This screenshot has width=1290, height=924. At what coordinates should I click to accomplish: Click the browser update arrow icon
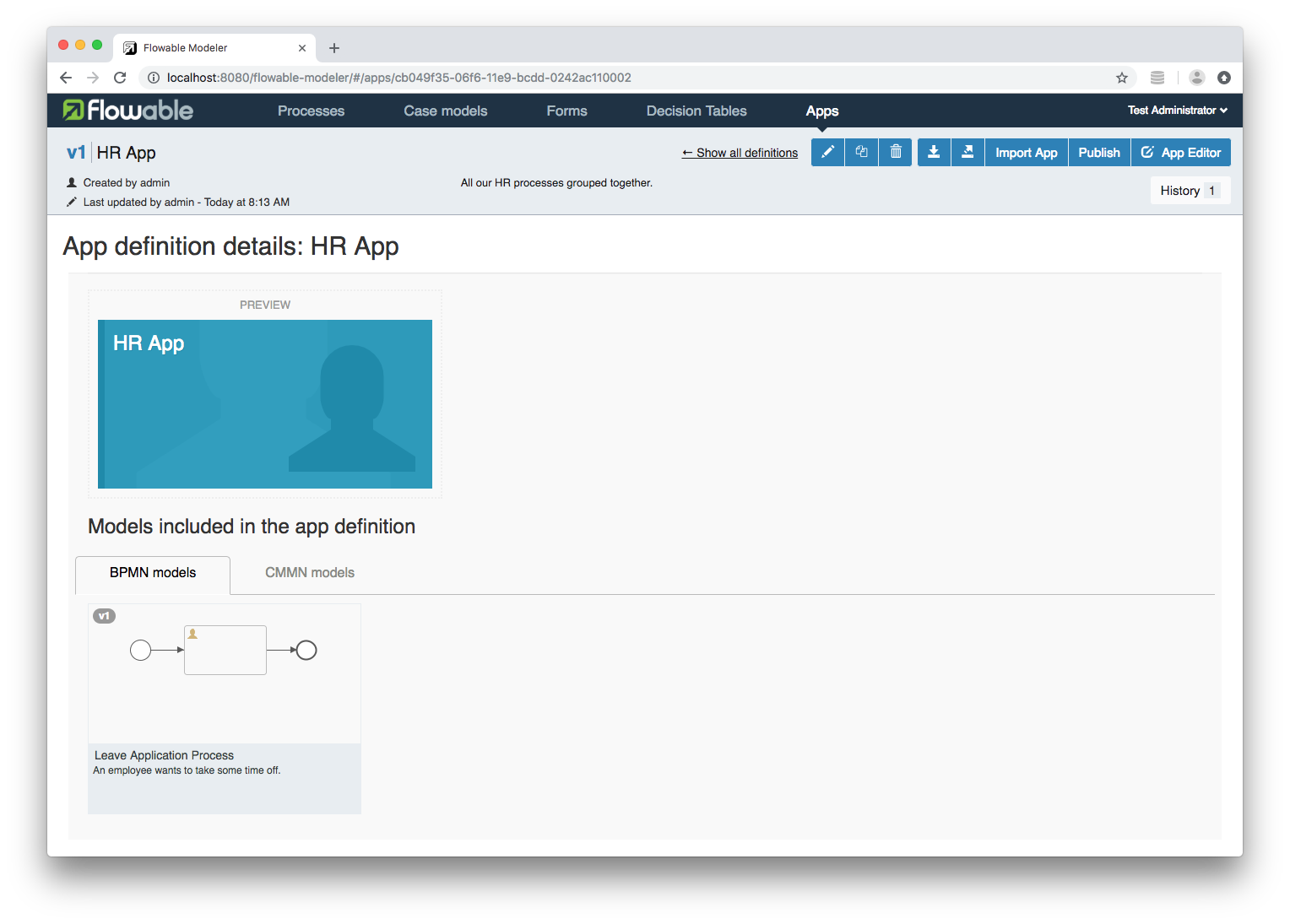1224,78
